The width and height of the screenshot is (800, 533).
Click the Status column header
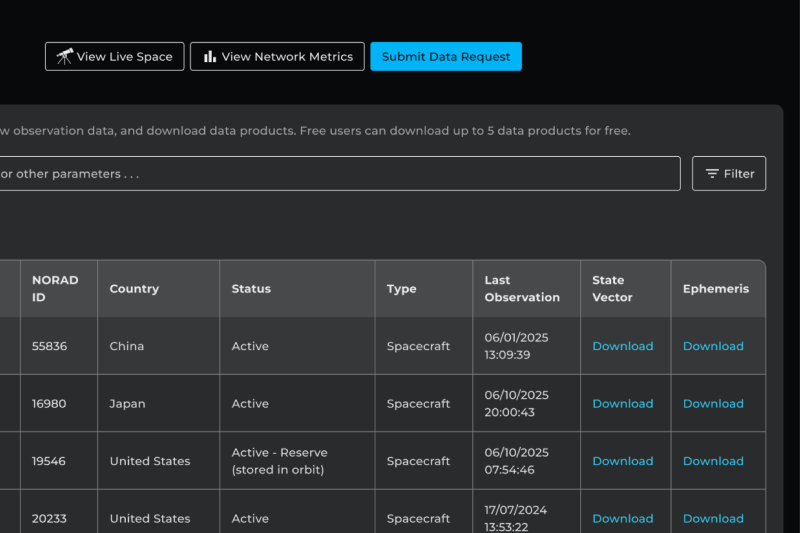pyautogui.click(x=251, y=289)
